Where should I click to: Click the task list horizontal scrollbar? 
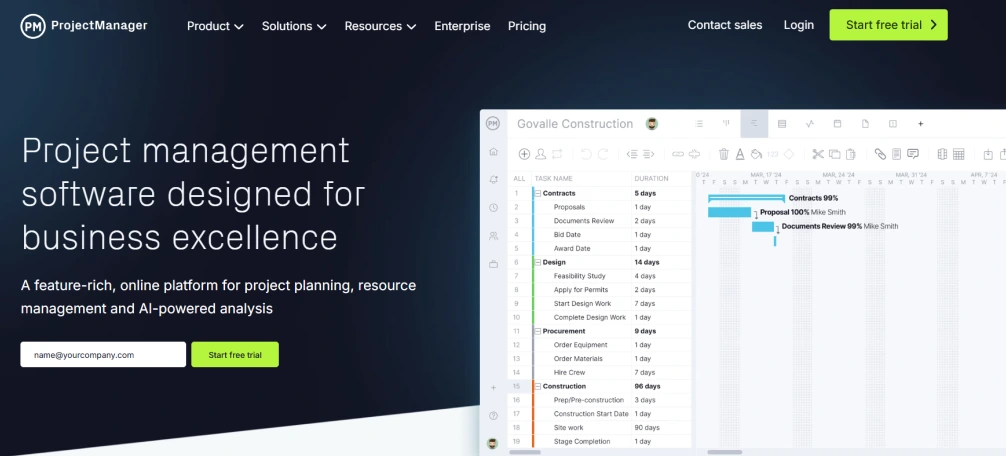[x=525, y=452]
